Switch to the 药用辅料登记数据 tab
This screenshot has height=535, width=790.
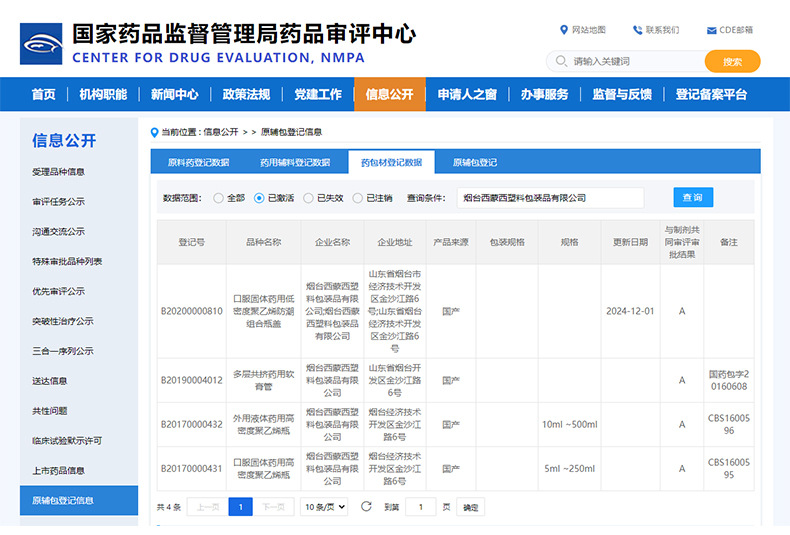coord(295,162)
